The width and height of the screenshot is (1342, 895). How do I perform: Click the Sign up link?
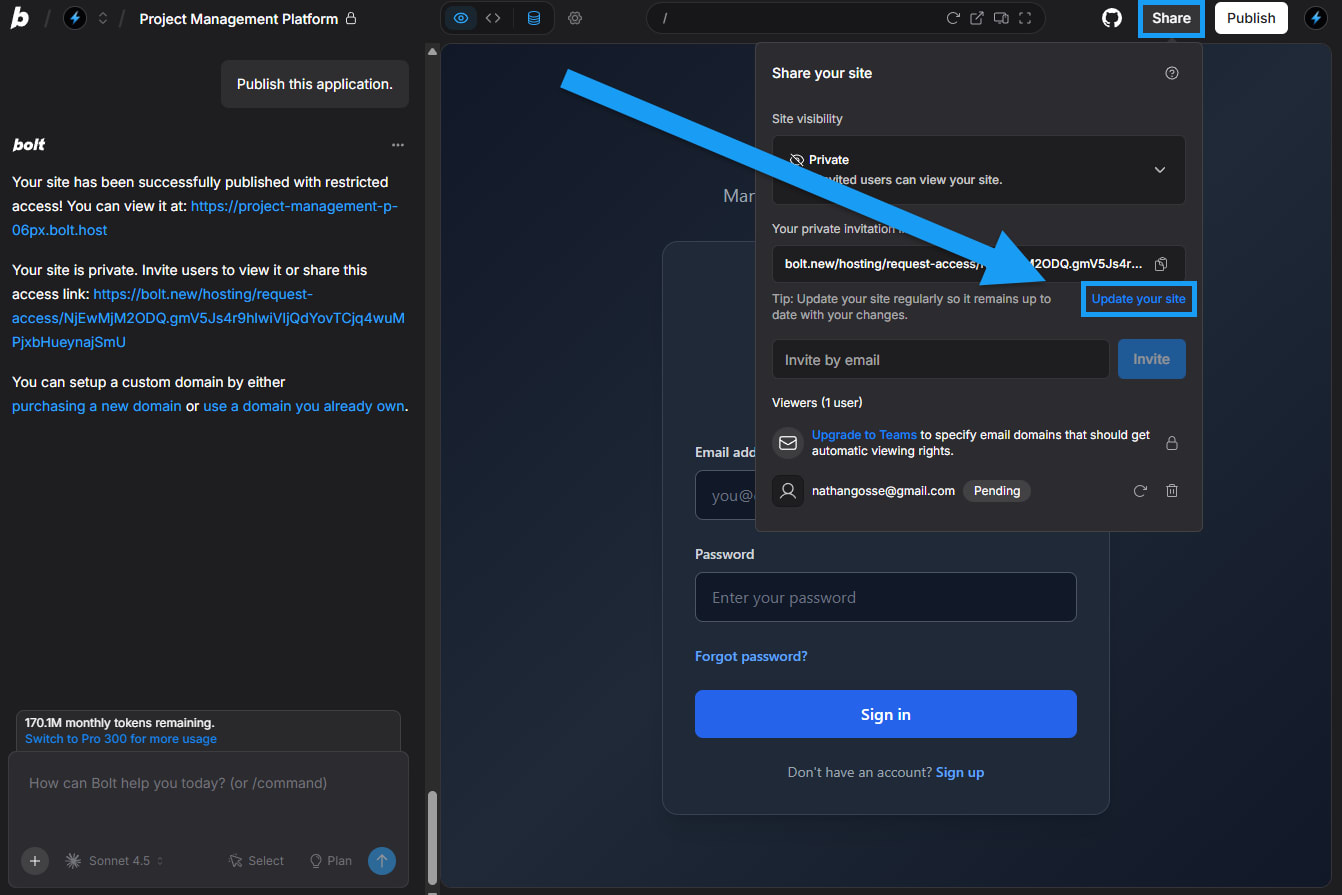(x=960, y=772)
